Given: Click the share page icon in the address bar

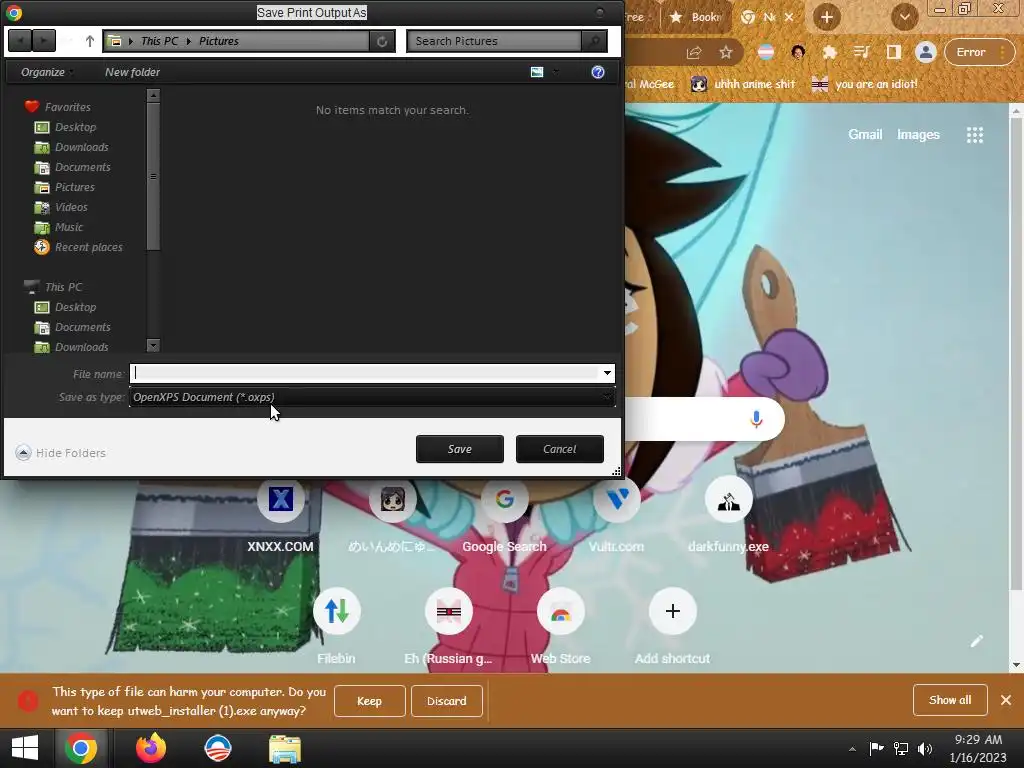Looking at the screenshot, I should coord(694,52).
